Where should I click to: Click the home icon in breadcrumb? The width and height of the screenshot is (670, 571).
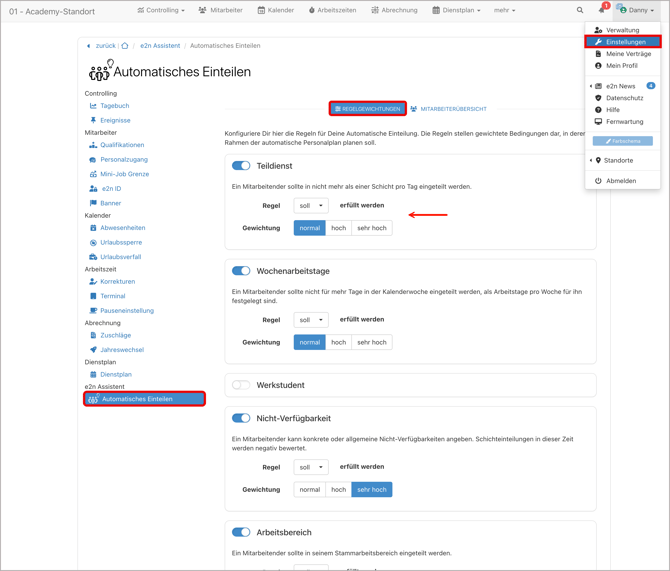125,46
